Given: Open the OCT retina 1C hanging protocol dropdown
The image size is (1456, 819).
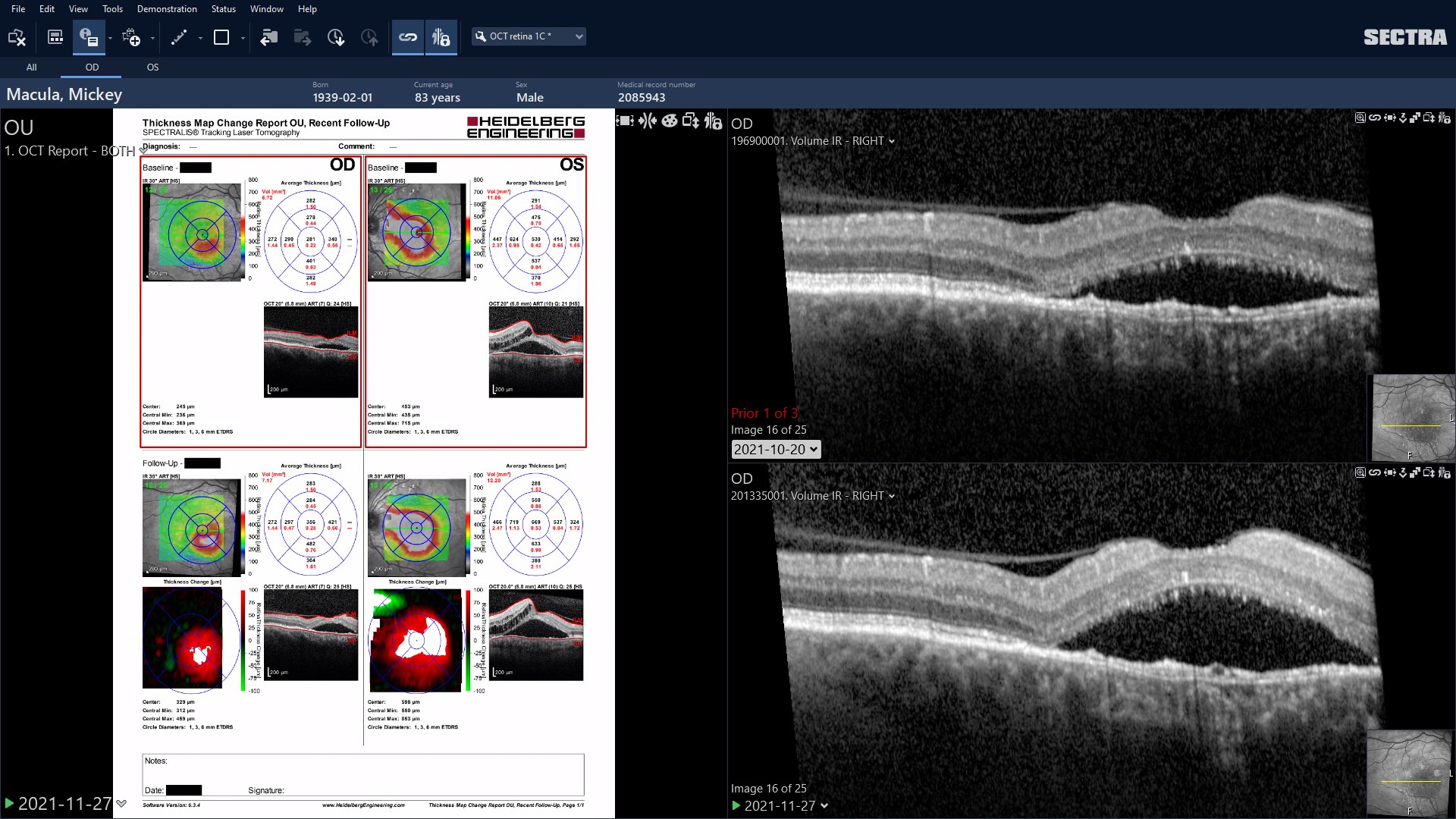Looking at the screenshot, I should 529,36.
